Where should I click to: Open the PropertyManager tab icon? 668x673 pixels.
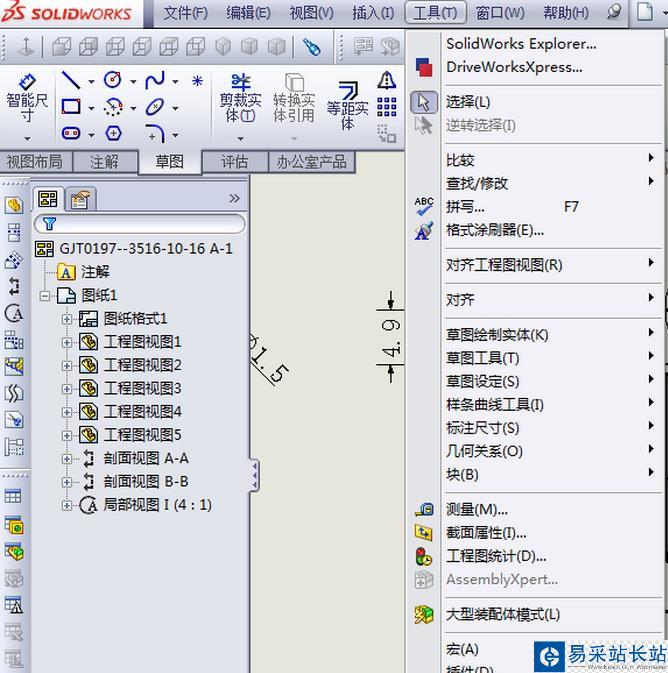(x=80, y=199)
